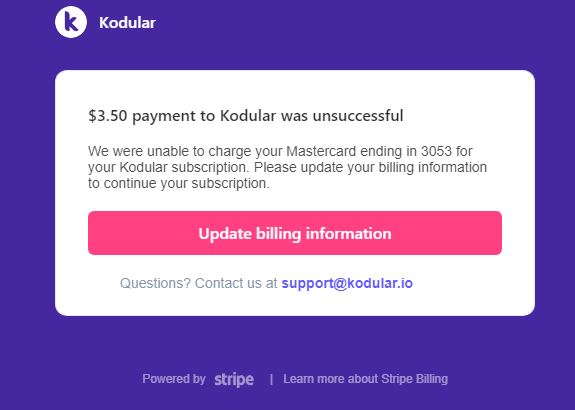The width and height of the screenshot is (575, 410).
Task: Click the text to continue your subscription
Action: click(x=179, y=183)
